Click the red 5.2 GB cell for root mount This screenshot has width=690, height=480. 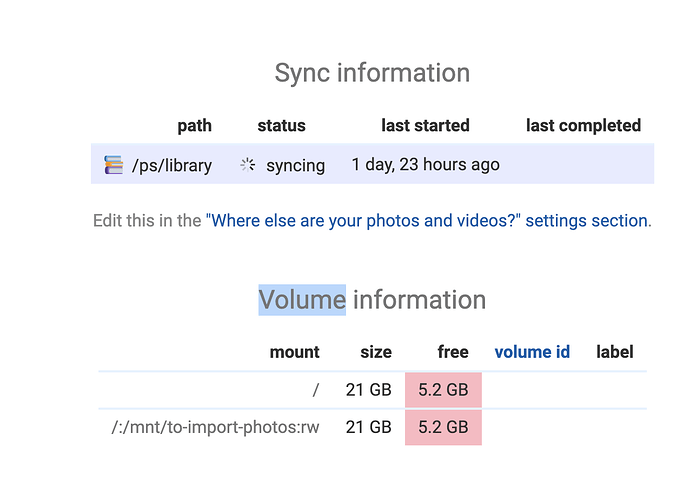(443, 390)
